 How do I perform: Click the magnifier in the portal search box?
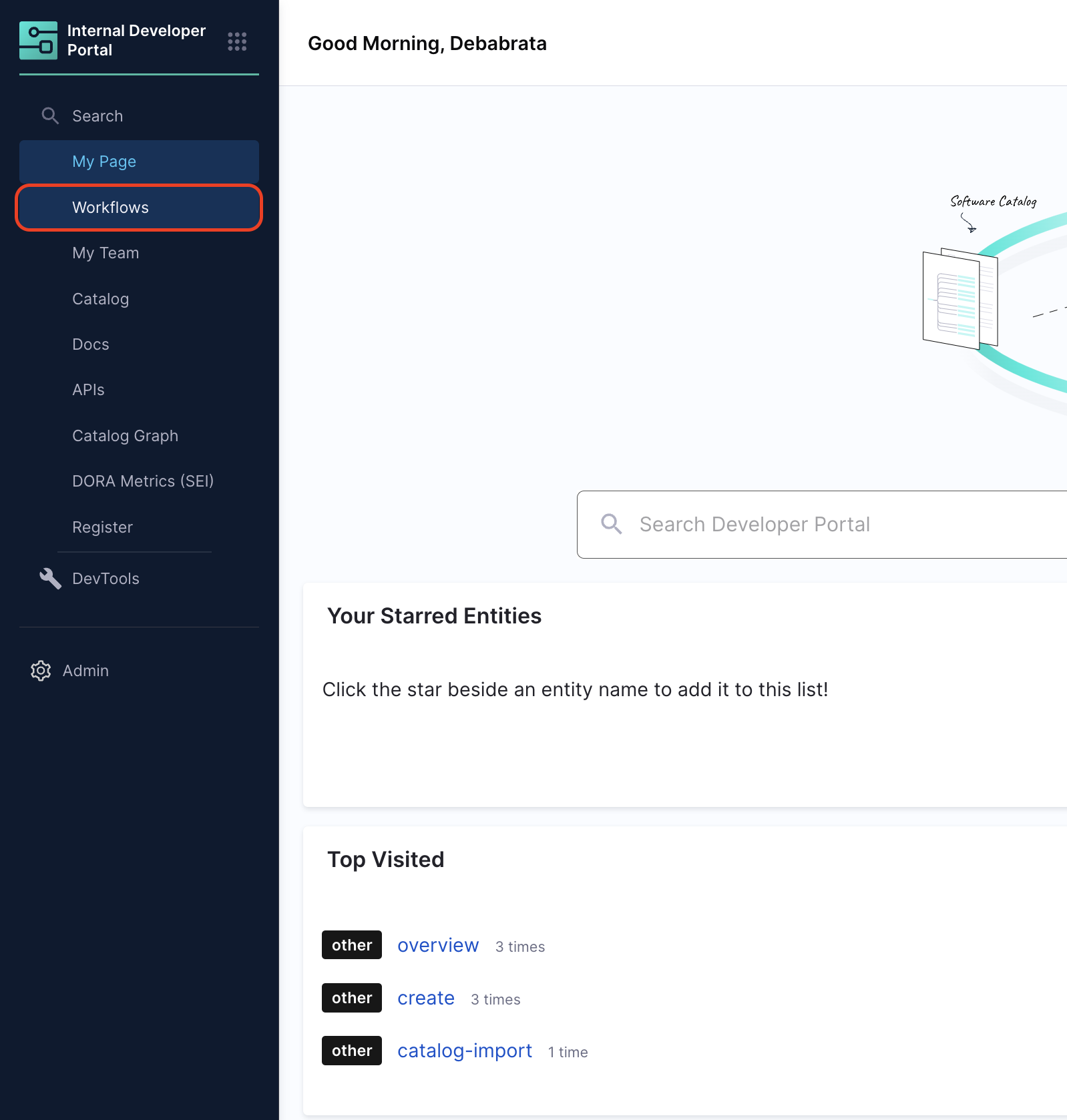611,525
